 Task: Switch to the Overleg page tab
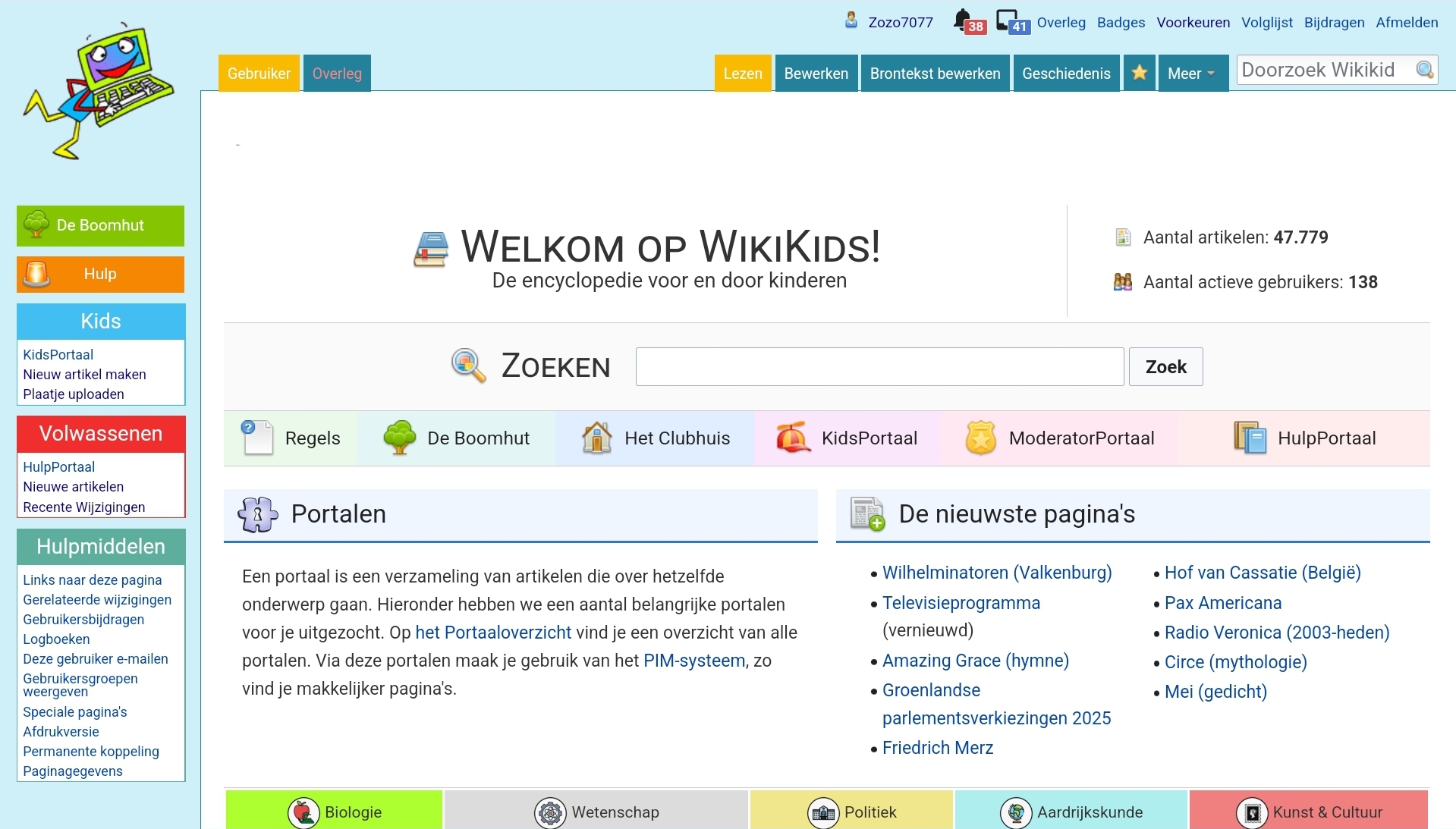(337, 73)
